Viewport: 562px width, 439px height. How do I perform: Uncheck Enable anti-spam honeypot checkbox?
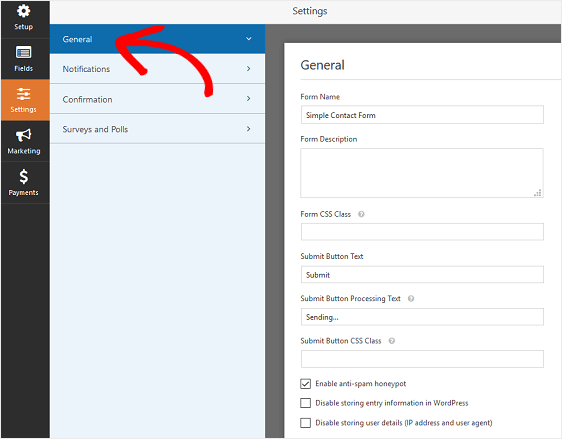(305, 384)
